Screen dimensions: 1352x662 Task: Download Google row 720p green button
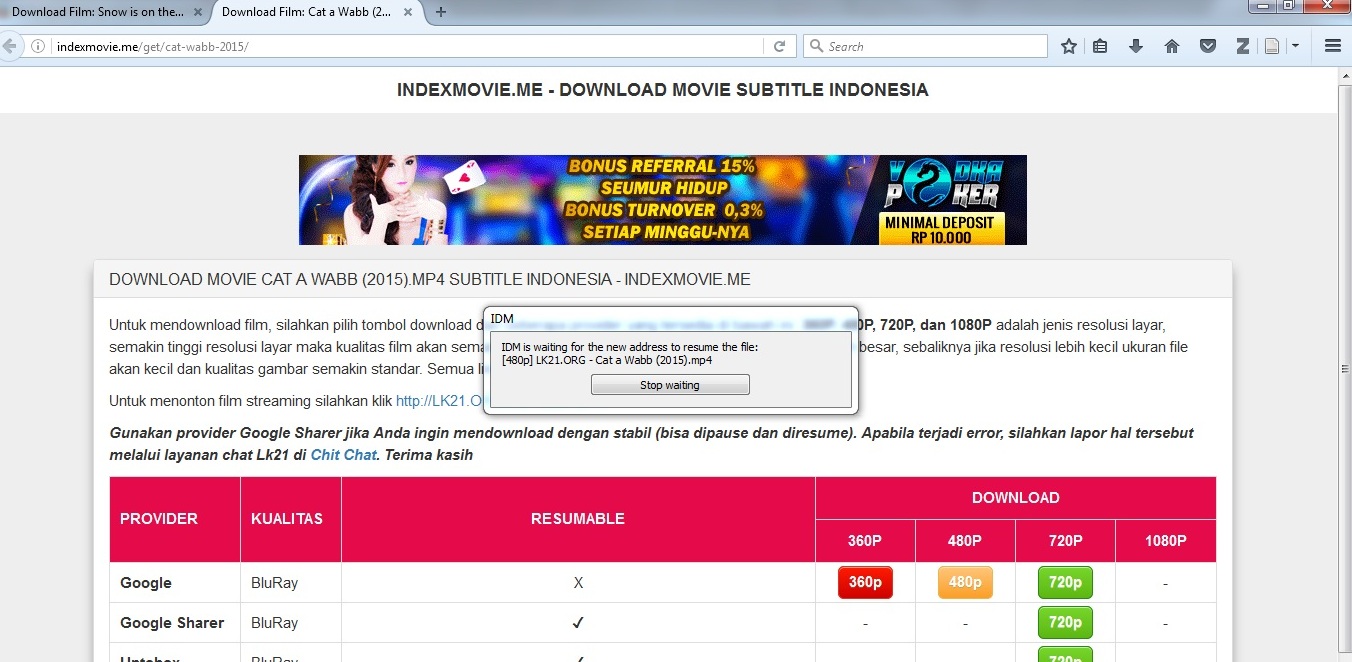point(1065,583)
